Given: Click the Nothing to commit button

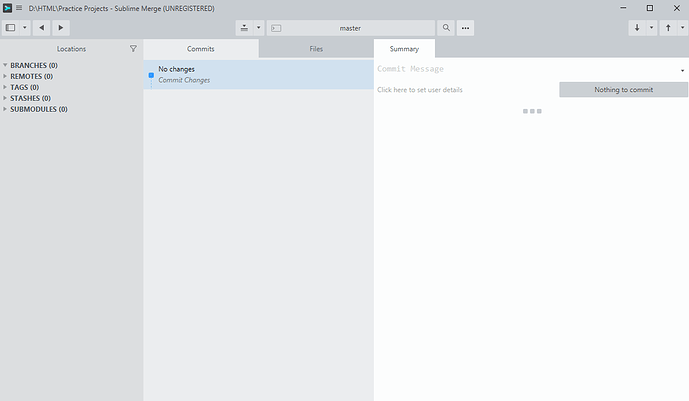Looking at the screenshot, I should (x=623, y=90).
